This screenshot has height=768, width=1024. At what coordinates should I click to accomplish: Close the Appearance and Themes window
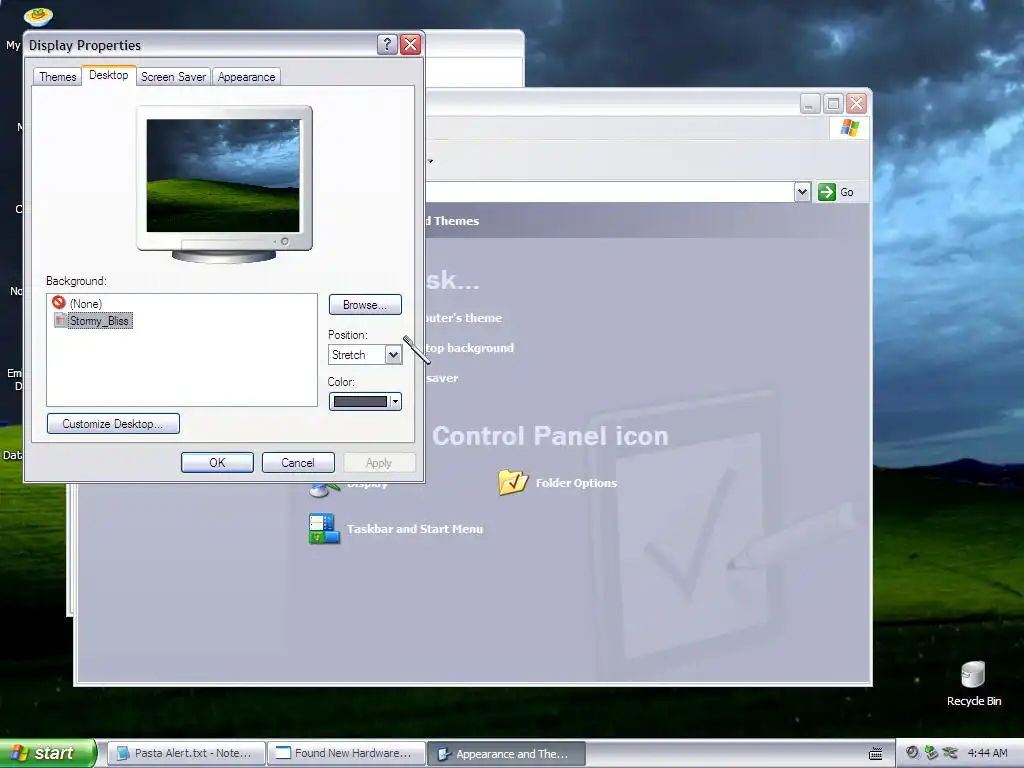(856, 104)
